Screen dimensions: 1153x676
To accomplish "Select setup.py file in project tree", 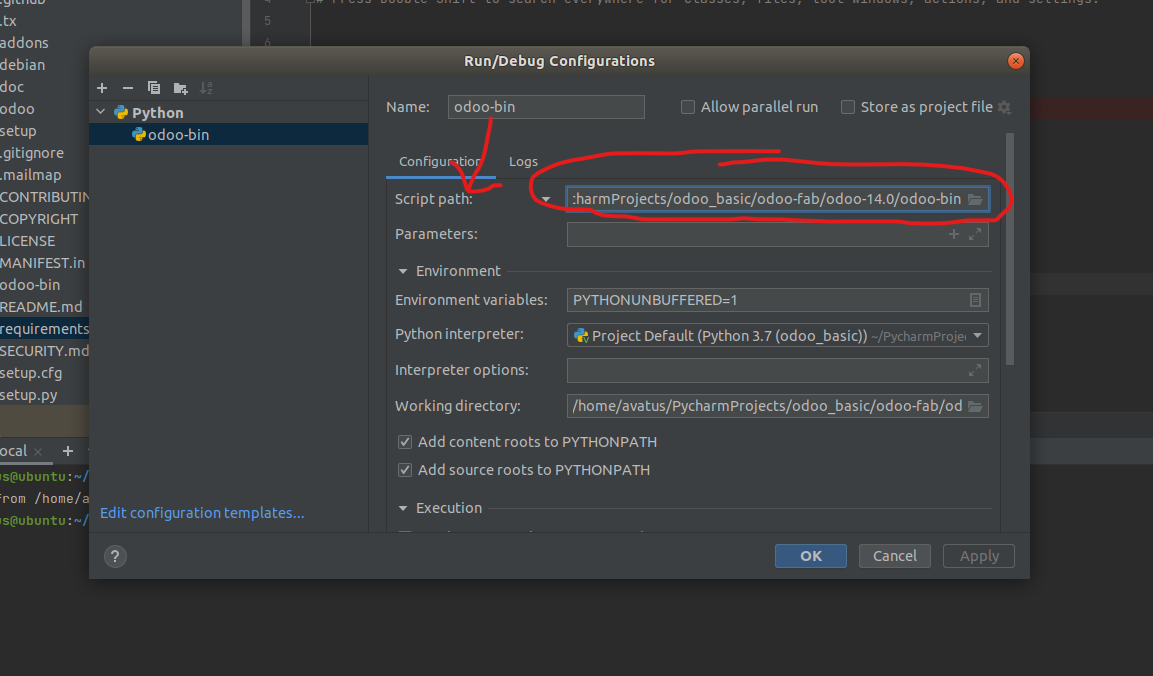I will click(29, 395).
